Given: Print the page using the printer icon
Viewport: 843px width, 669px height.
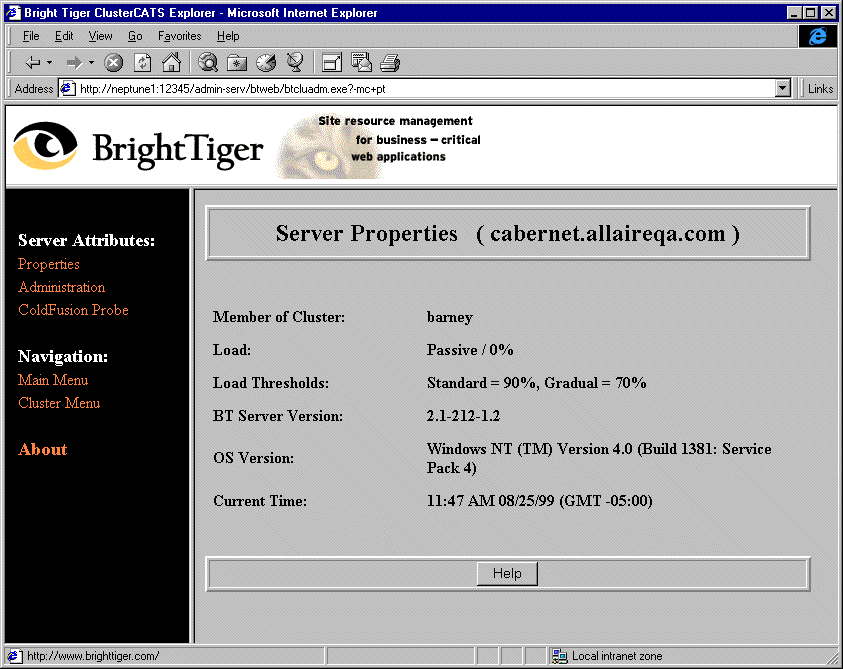Looking at the screenshot, I should 390,62.
